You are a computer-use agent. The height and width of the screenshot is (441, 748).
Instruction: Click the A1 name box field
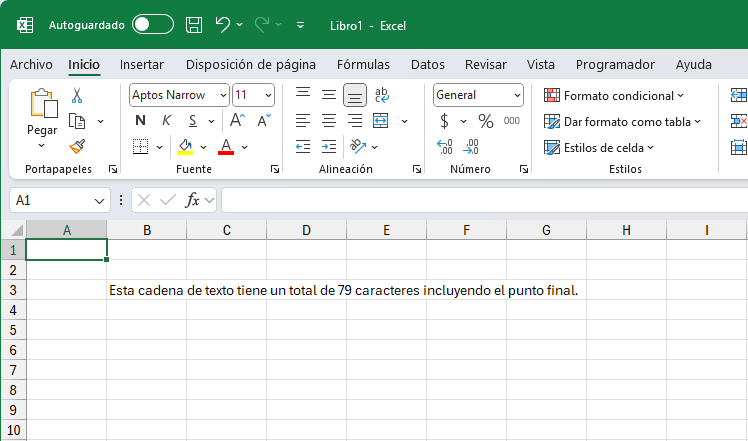pyautogui.click(x=60, y=200)
